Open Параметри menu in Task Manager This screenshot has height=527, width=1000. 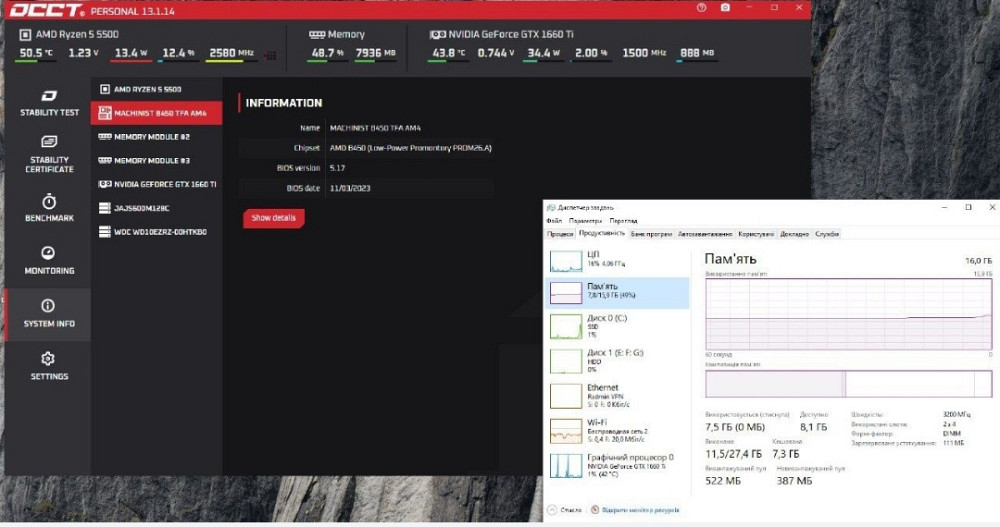[x=585, y=221]
